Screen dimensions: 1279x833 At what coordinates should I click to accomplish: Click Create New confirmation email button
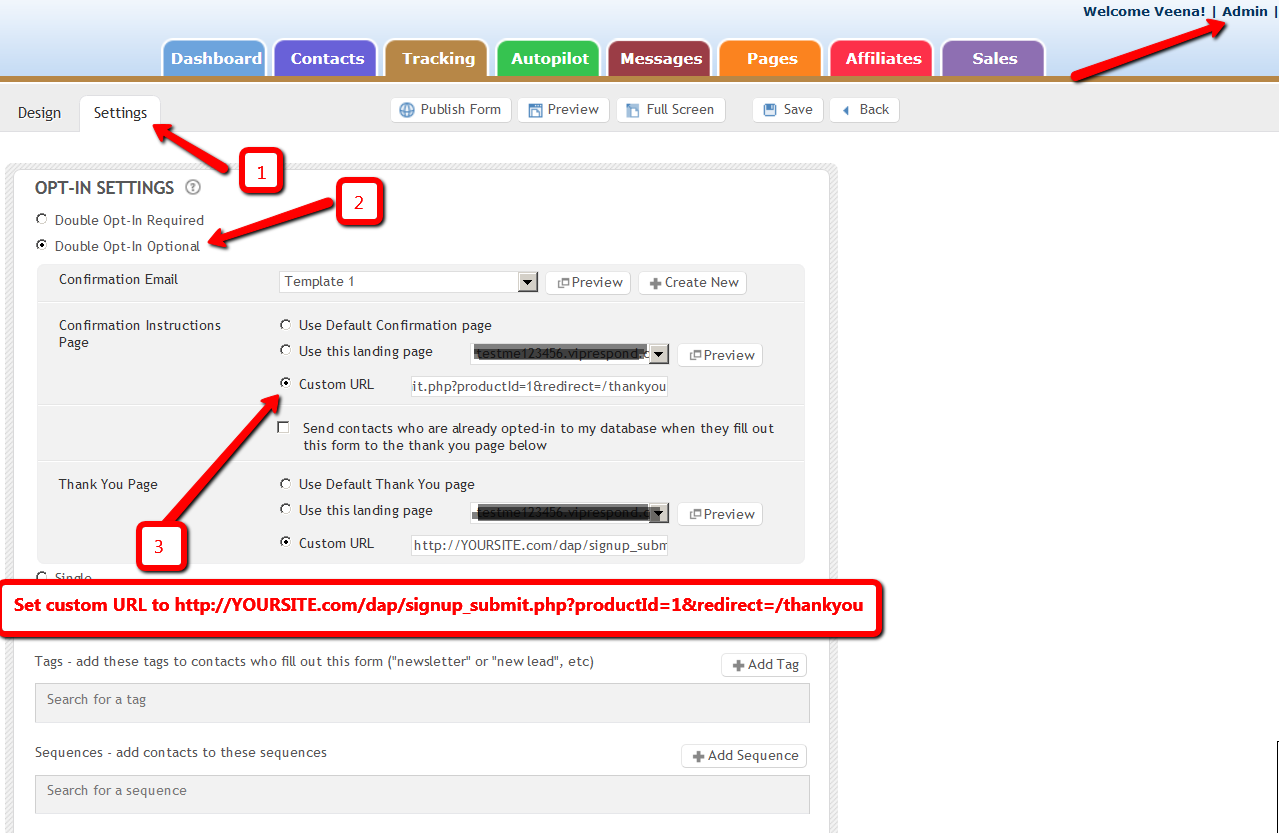click(692, 283)
